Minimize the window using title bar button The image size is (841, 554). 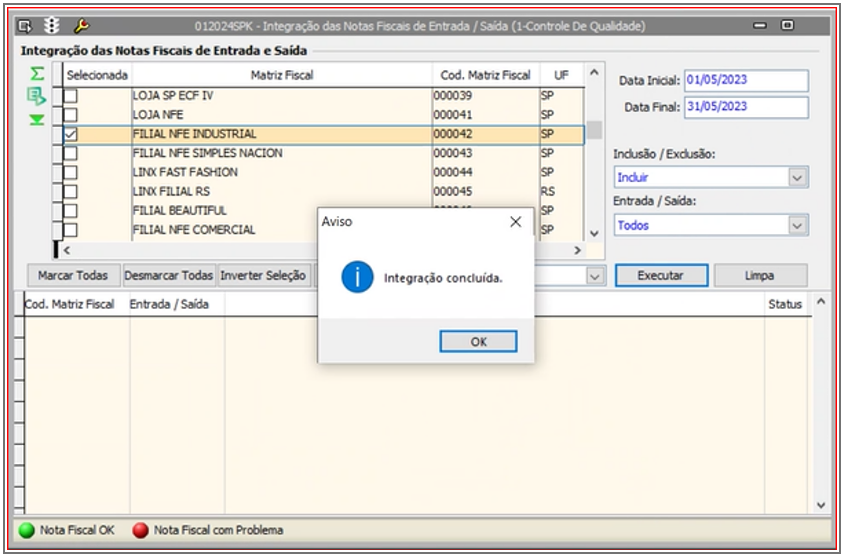tap(760, 25)
